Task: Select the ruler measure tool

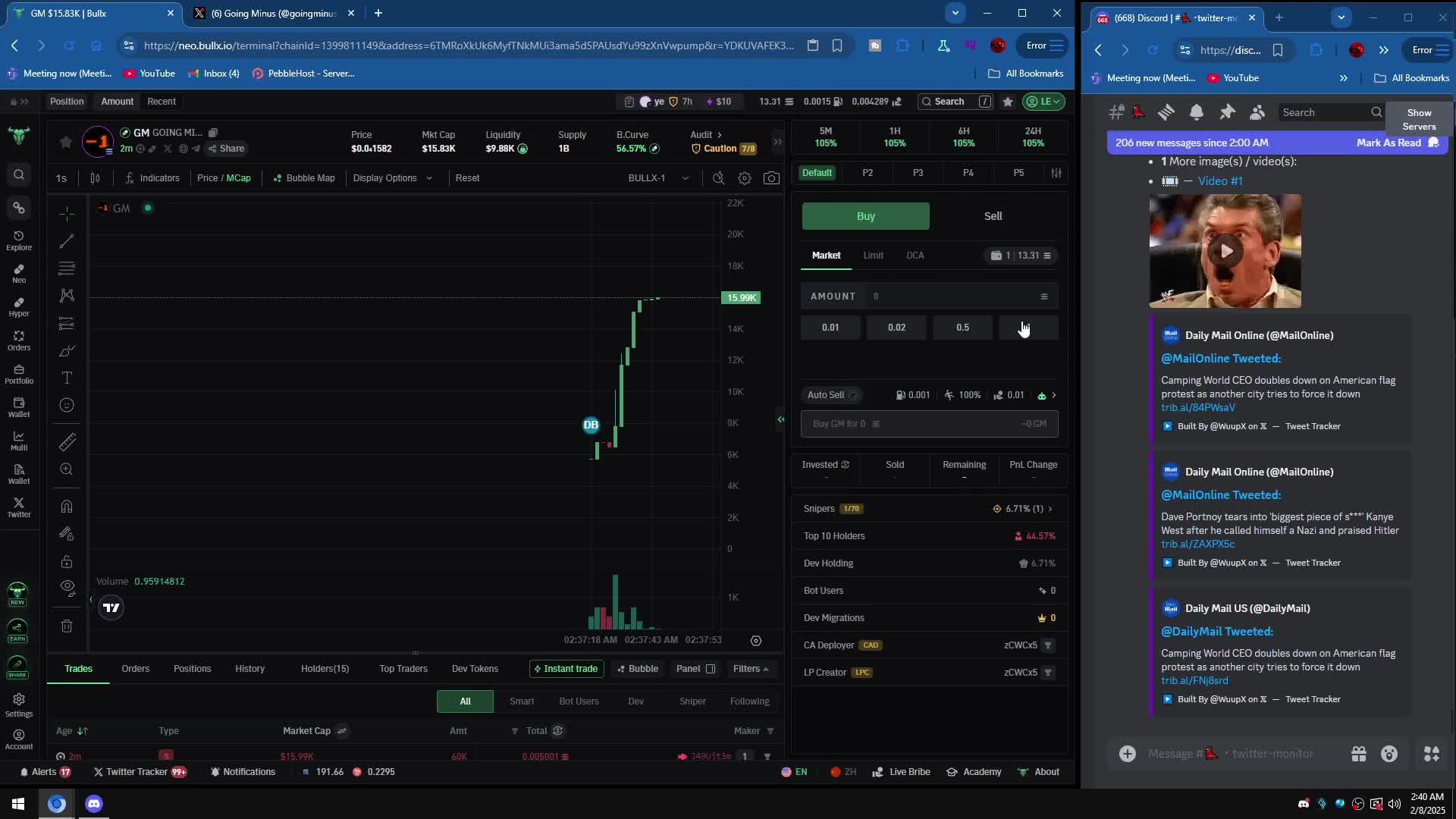Action: [67, 441]
